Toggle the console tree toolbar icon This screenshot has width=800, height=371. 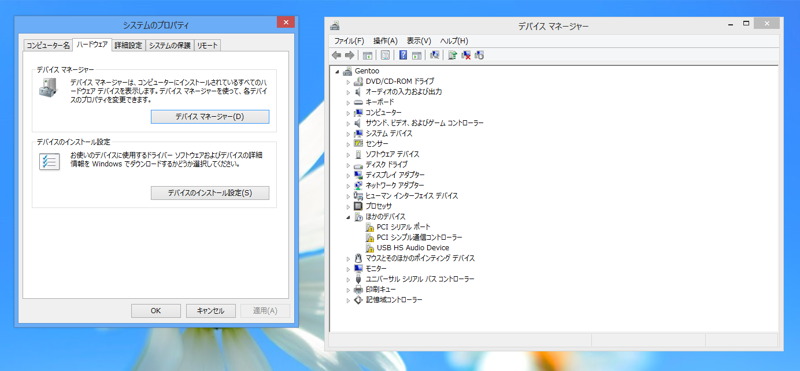[x=367, y=55]
